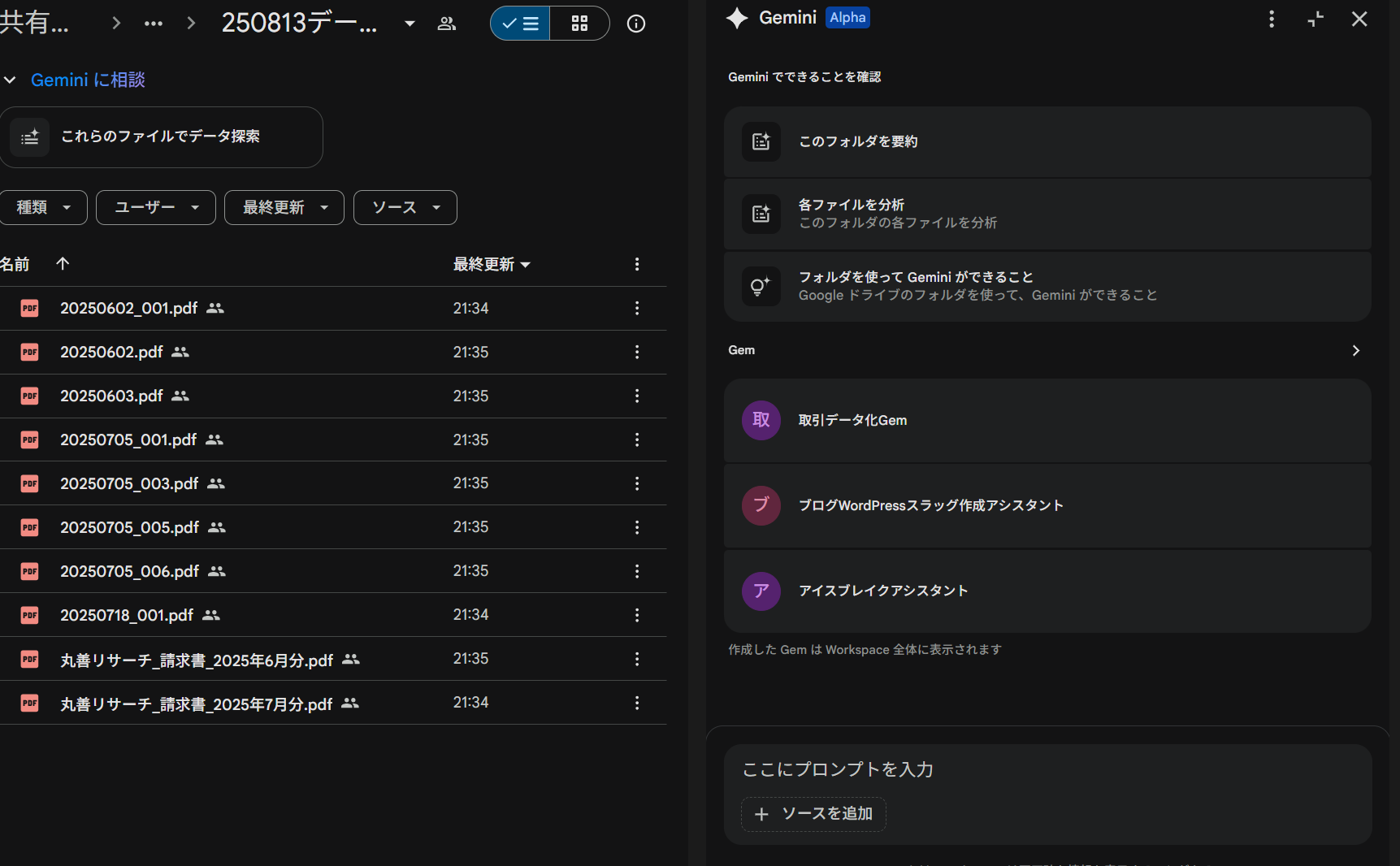
Task: Open more actions for 20250718_001.pdf
Action: tap(637, 615)
